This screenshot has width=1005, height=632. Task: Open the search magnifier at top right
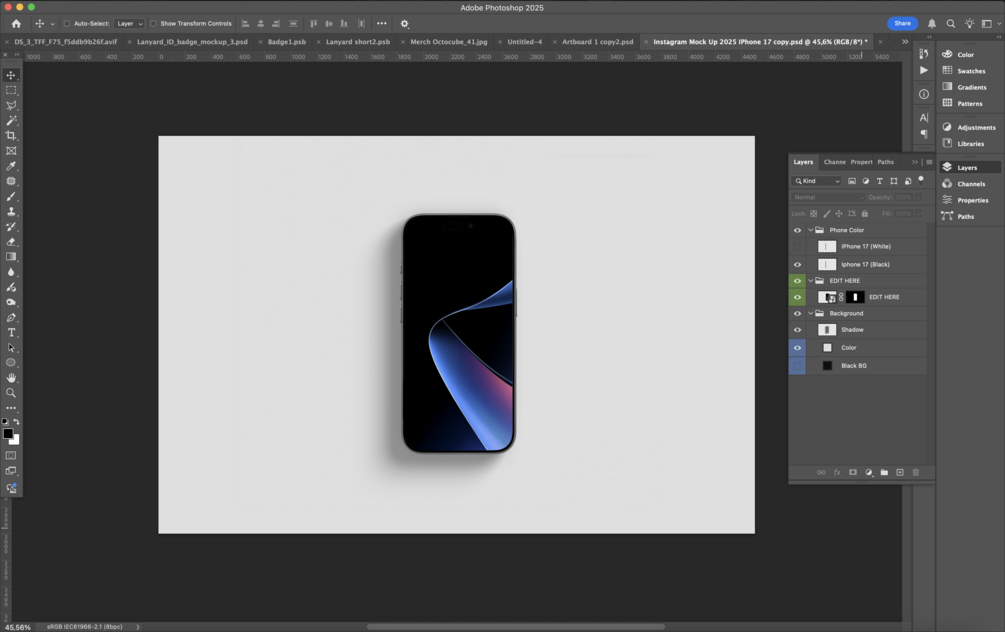click(951, 24)
